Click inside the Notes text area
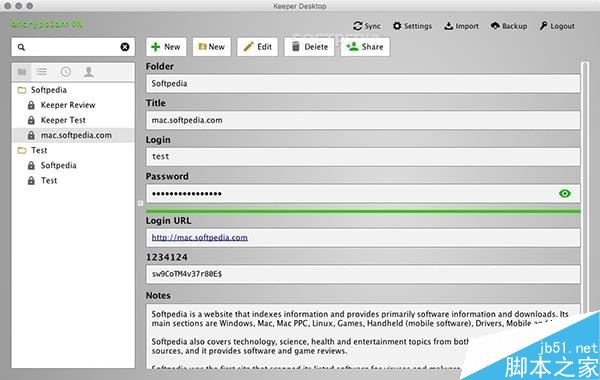 [363, 337]
